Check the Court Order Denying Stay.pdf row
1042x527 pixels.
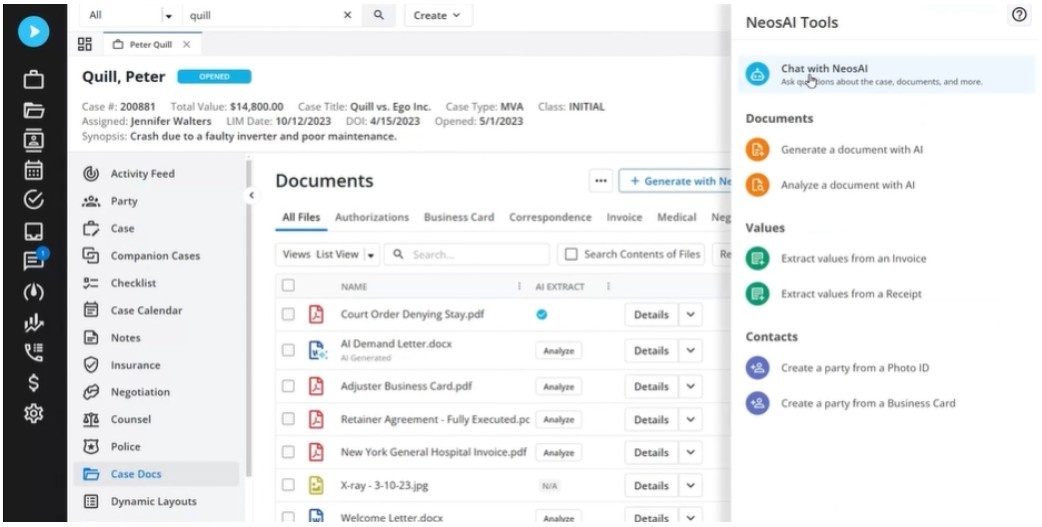point(288,314)
